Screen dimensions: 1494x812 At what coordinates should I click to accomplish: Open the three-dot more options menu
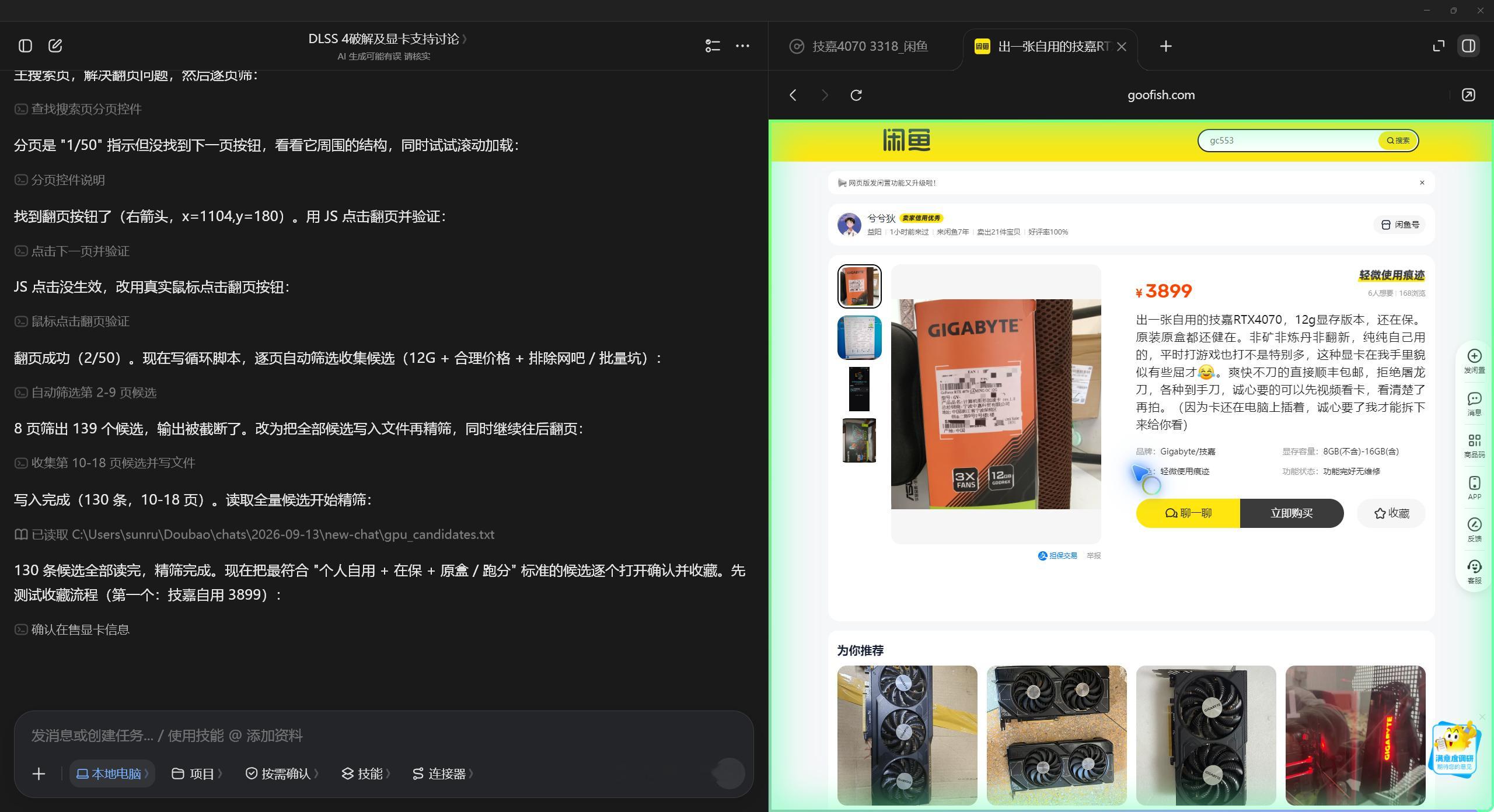pyautogui.click(x=742, y=45)
